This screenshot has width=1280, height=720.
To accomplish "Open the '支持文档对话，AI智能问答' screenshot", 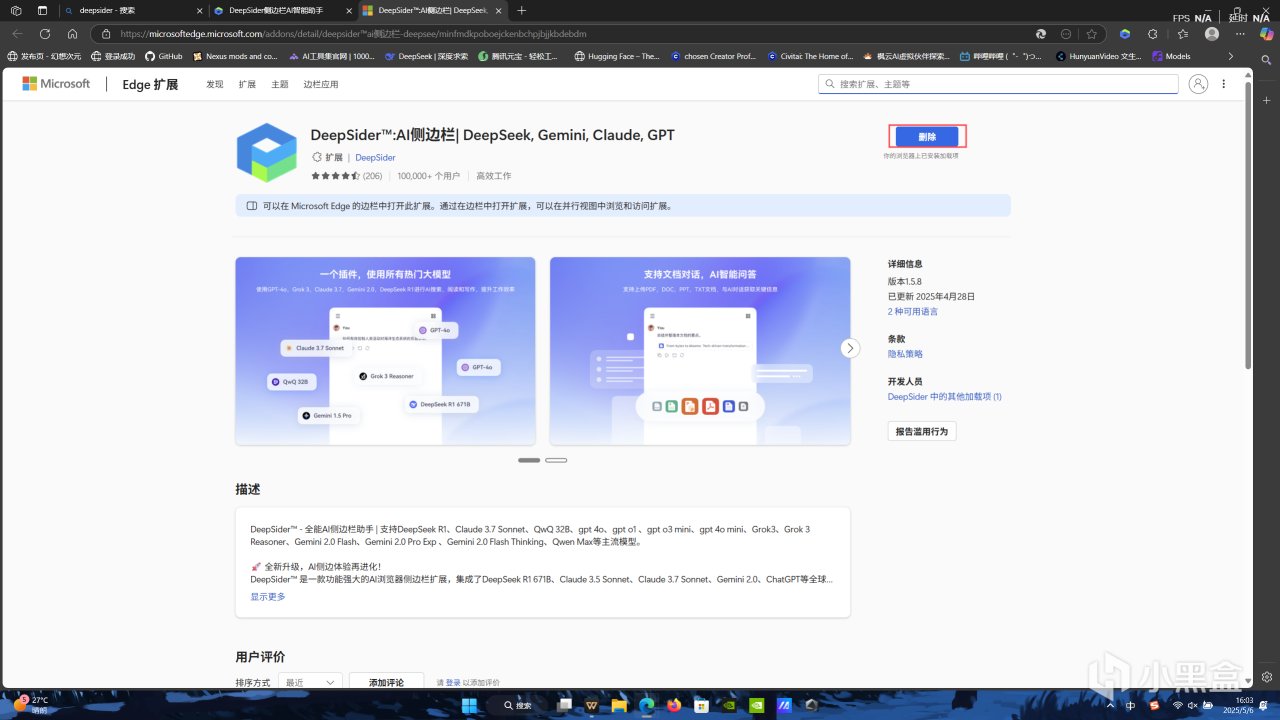I will 700,351.
